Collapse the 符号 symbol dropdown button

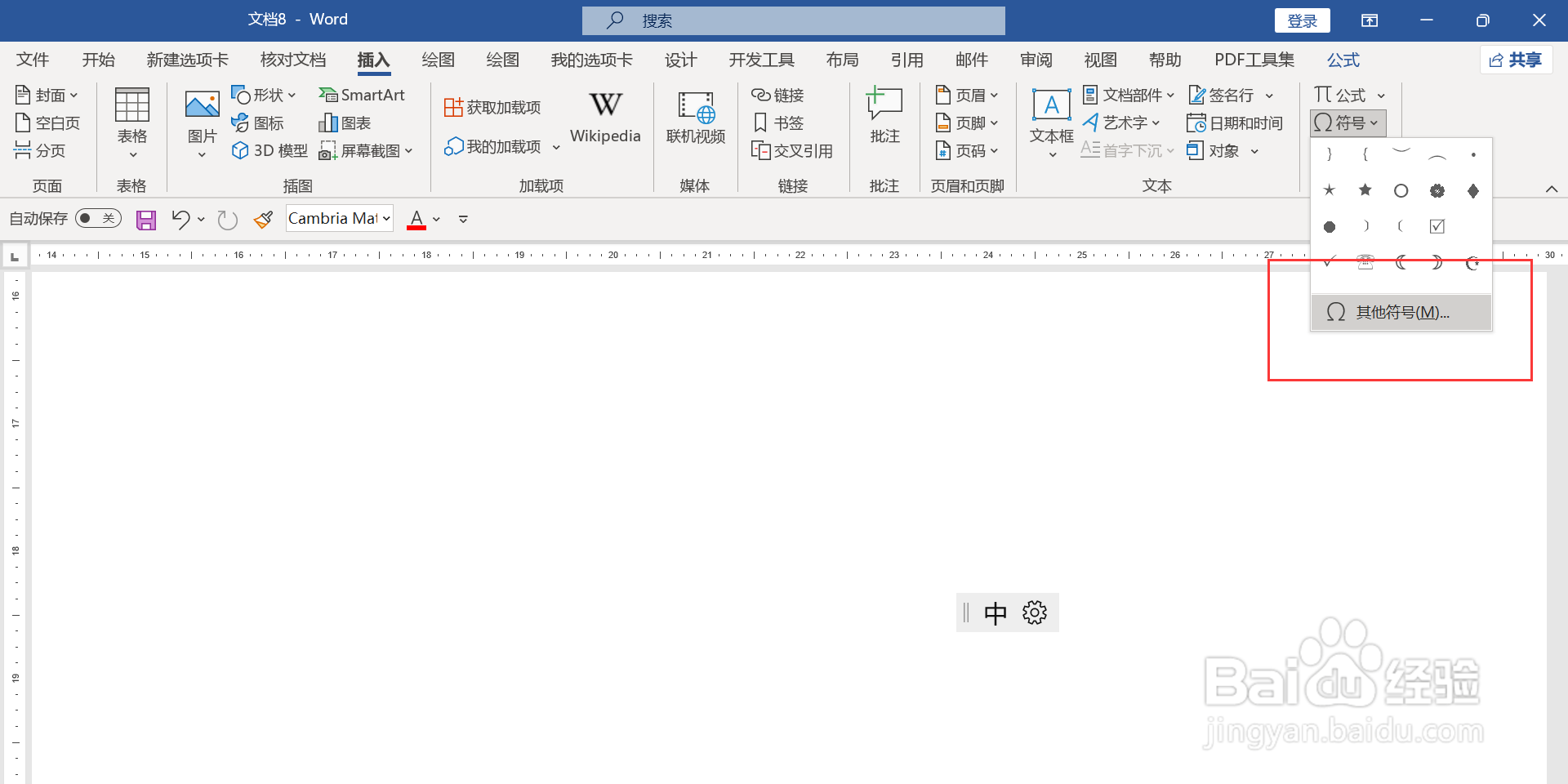1348,123
